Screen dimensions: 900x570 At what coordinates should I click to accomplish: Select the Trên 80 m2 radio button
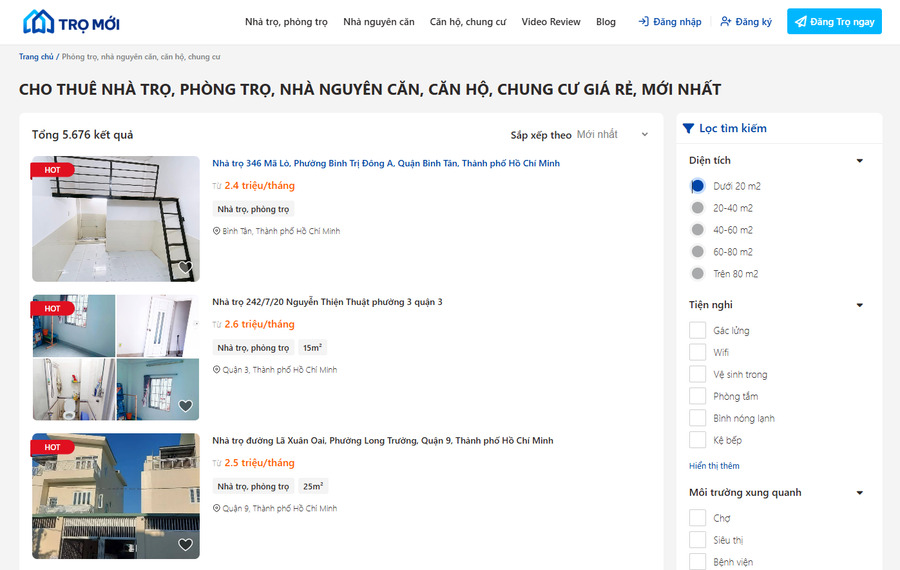pyautogui.click(x=697, y=274)
